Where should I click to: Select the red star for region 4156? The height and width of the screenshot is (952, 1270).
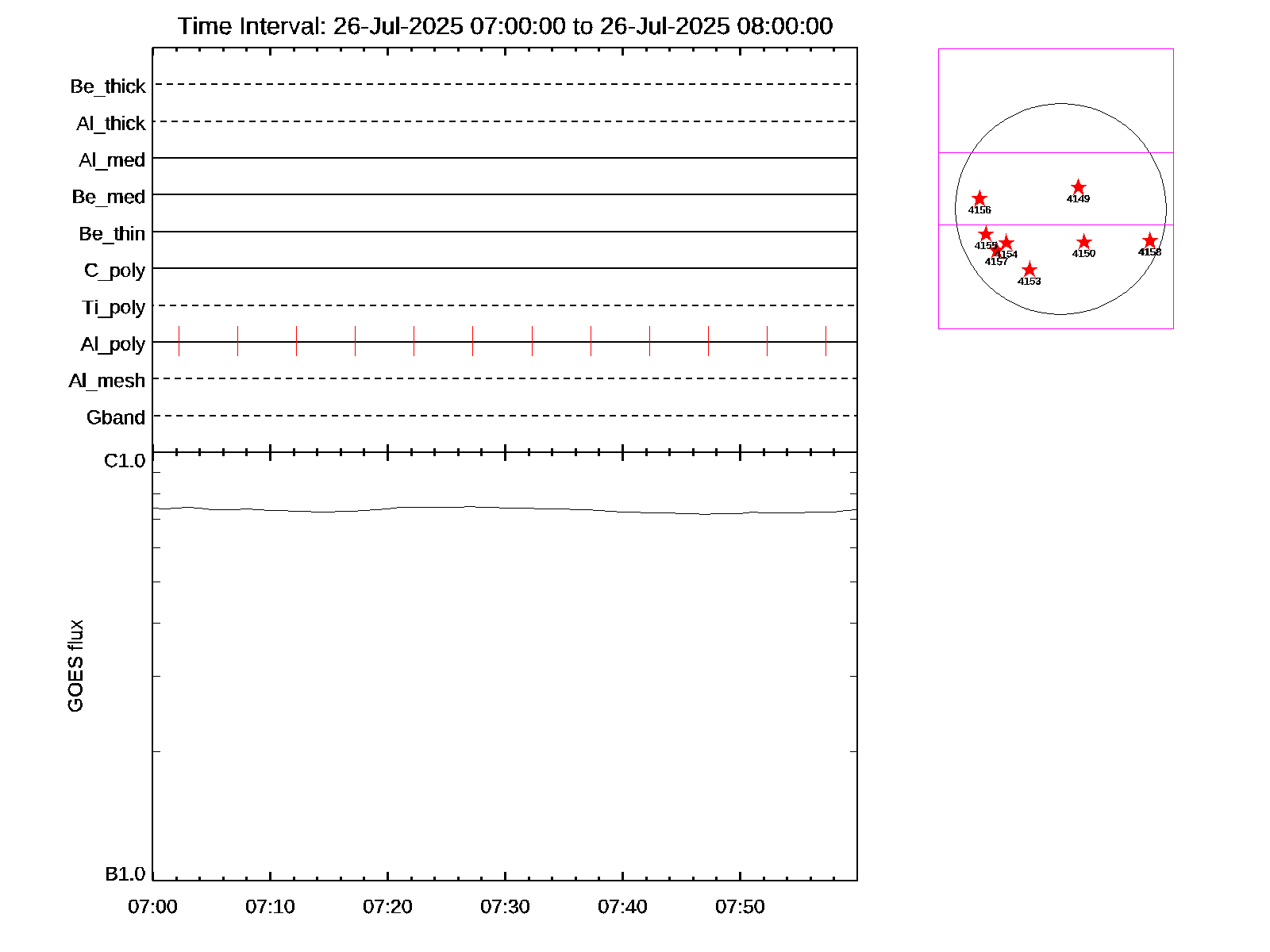[x=979, y=198]
